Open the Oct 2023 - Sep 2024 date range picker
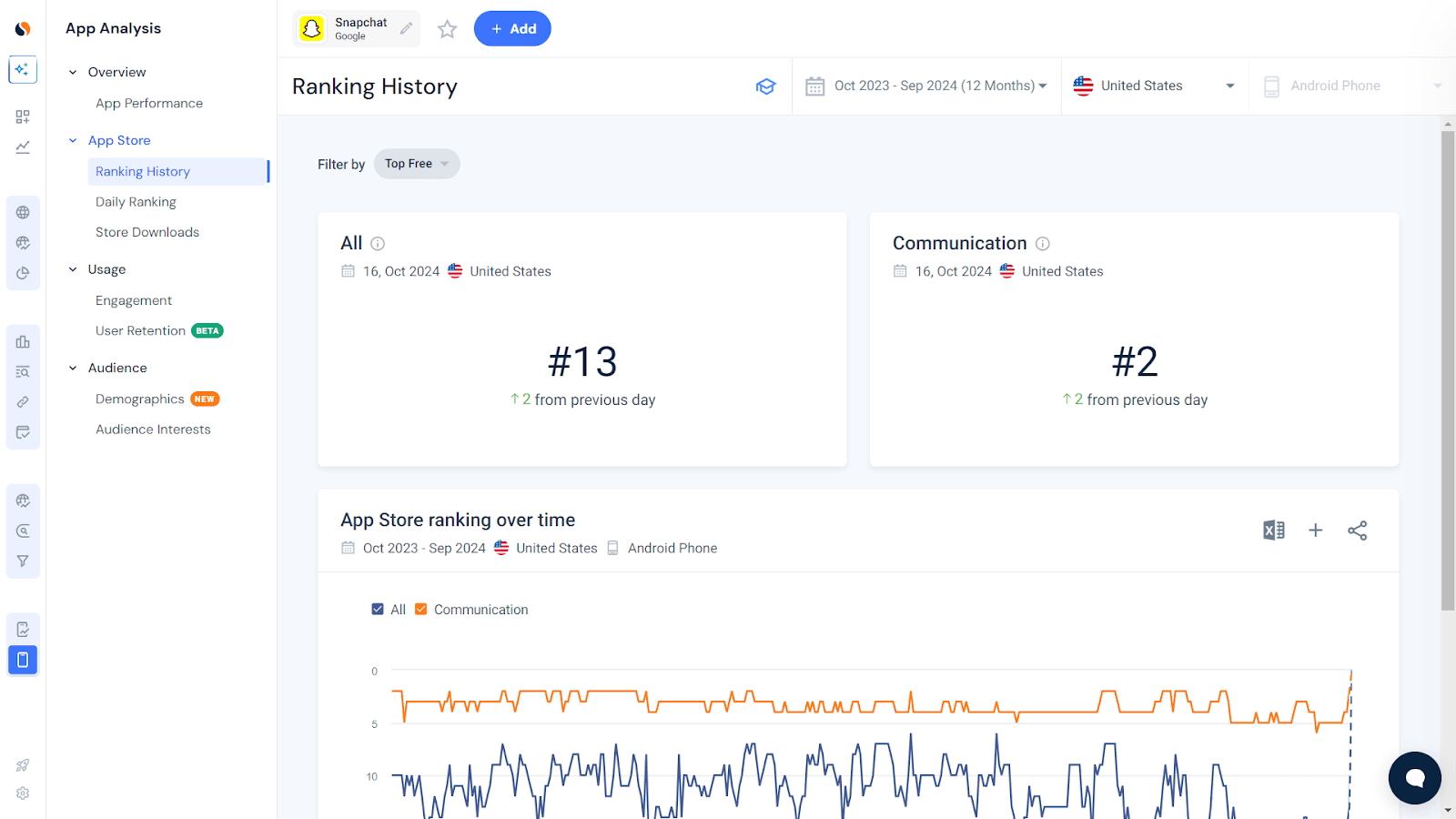Screen dimensions: 1456x819 click(926, 86)
